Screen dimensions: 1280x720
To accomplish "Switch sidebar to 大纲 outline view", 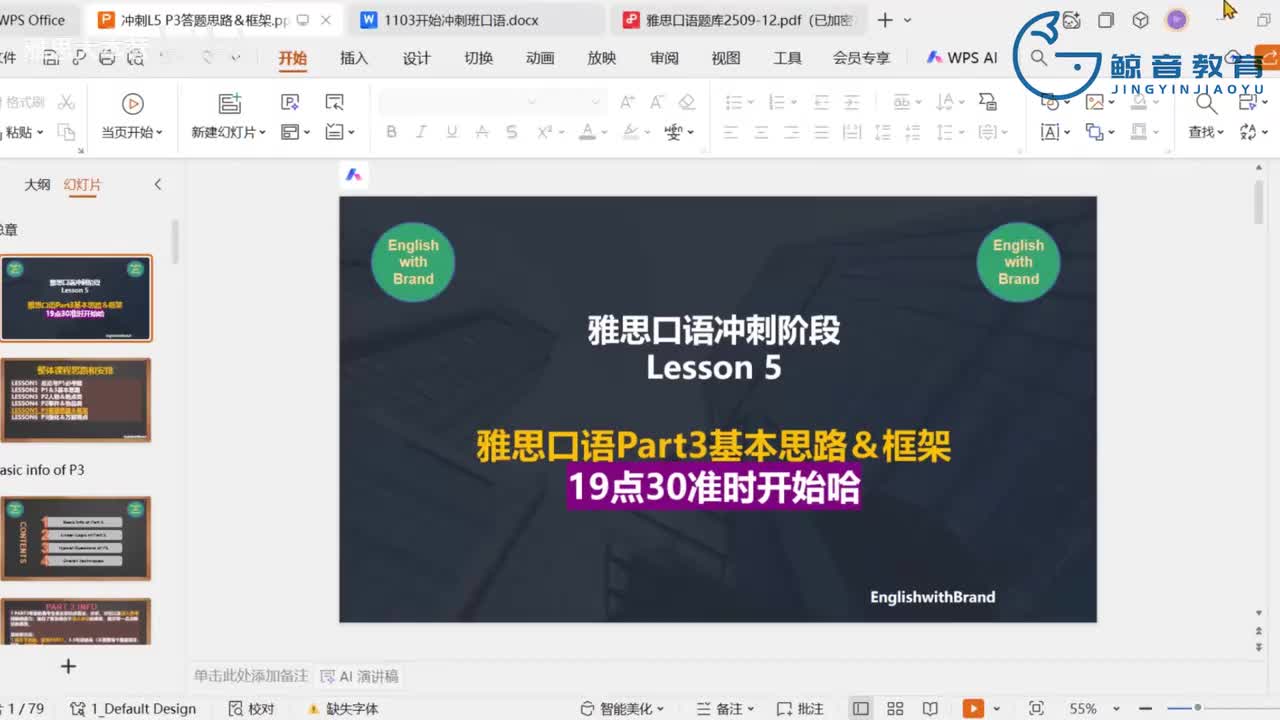I will pyautogui.click(x=37, y=184).
